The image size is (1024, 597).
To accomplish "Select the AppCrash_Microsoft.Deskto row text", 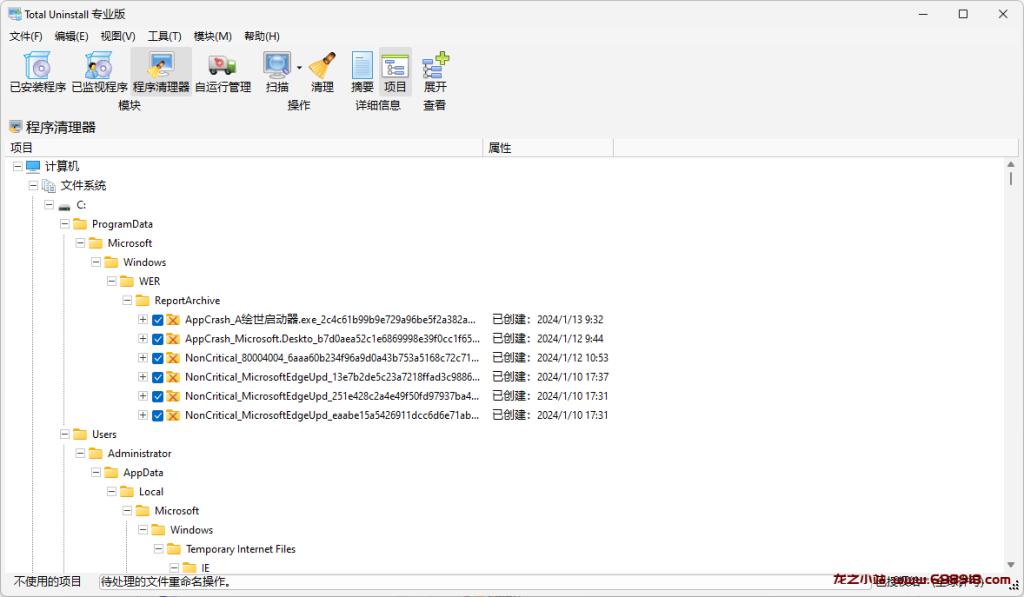I will coord(332,339).
